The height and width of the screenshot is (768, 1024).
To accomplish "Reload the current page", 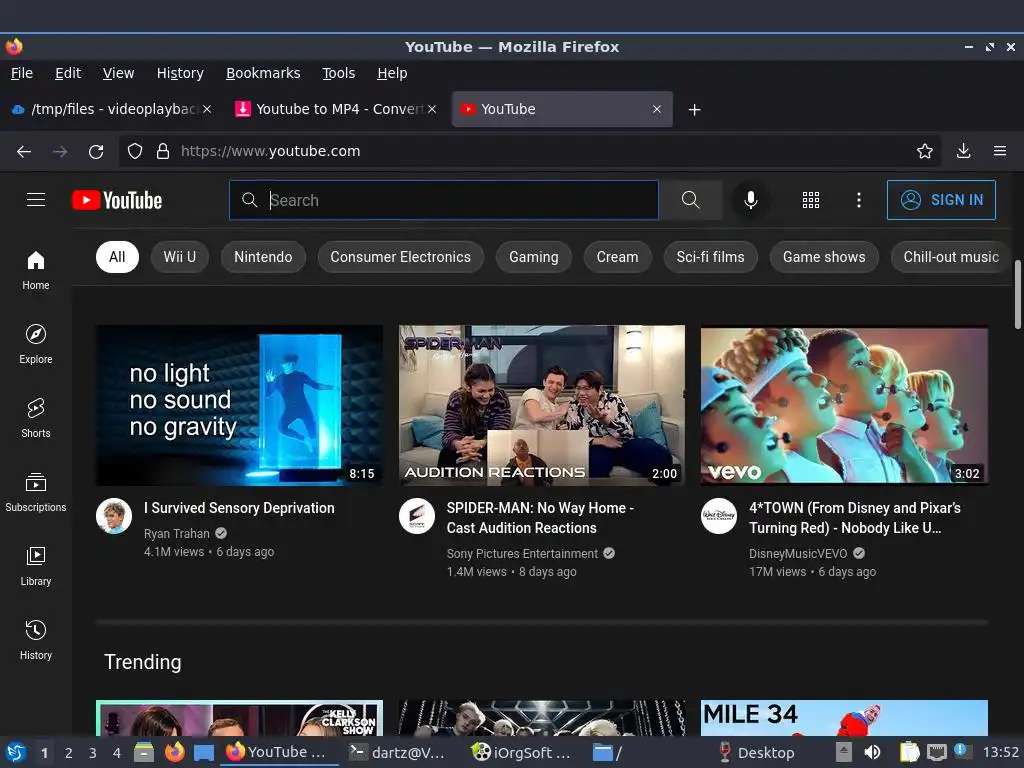I will (96, 152).
